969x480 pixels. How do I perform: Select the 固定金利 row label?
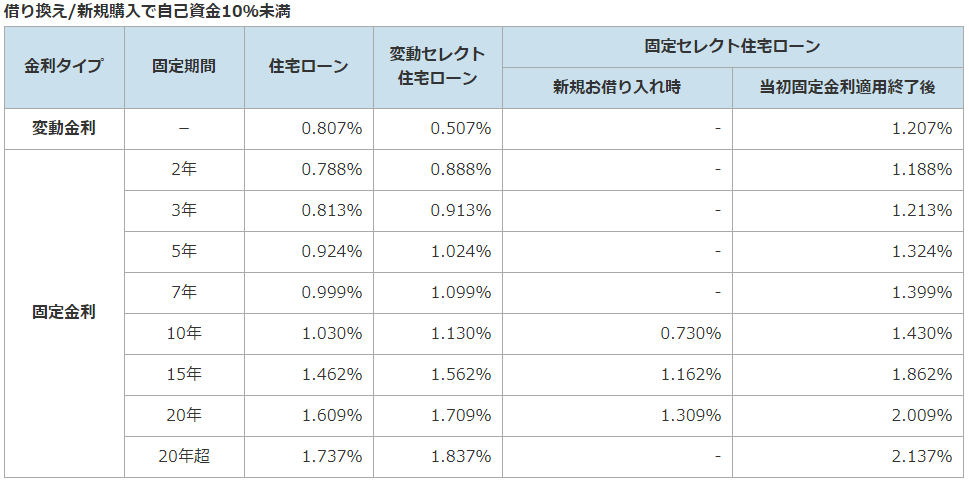[64, 313]
